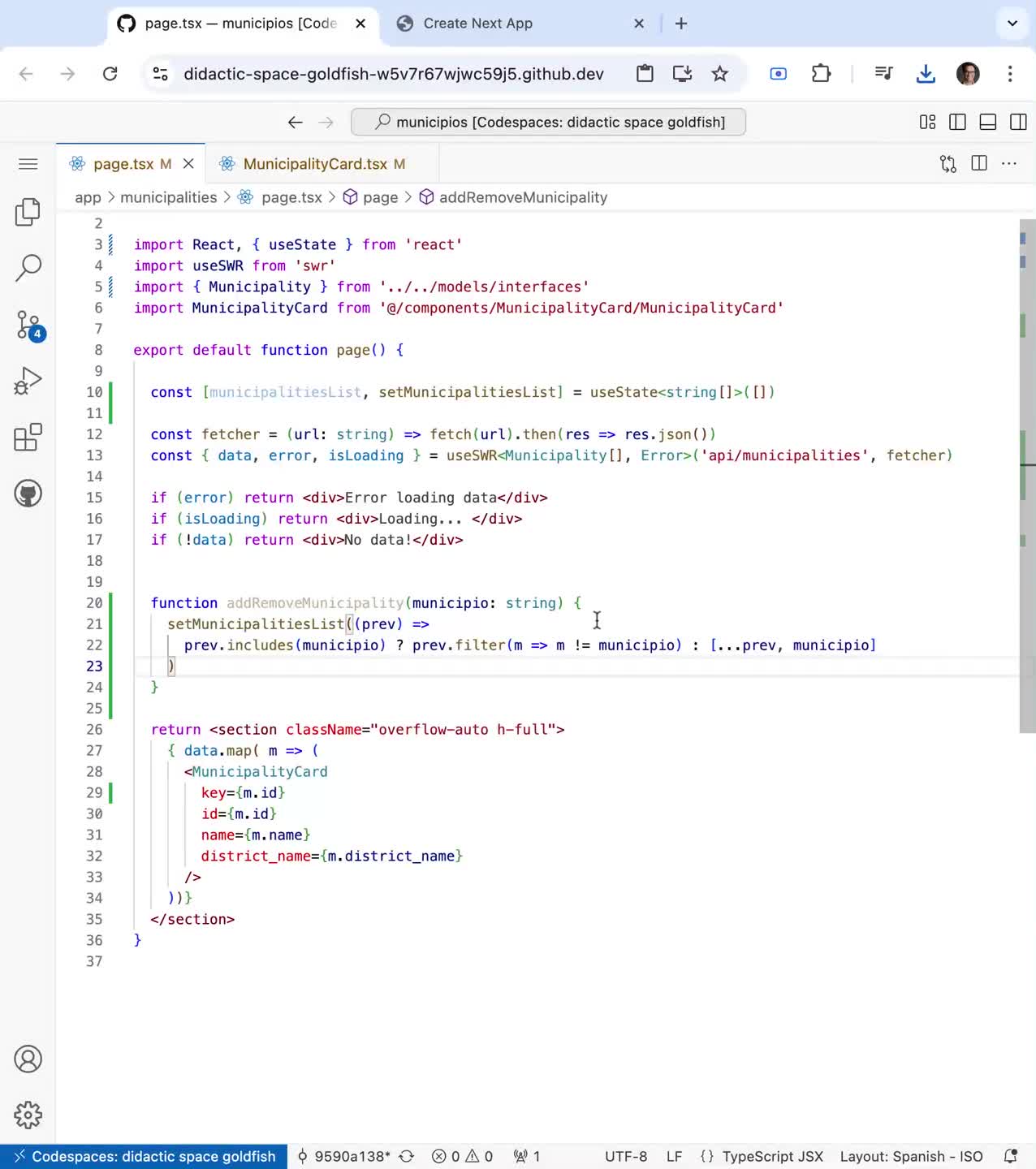Close the page.tsx editor tab

tap(188, 164)
